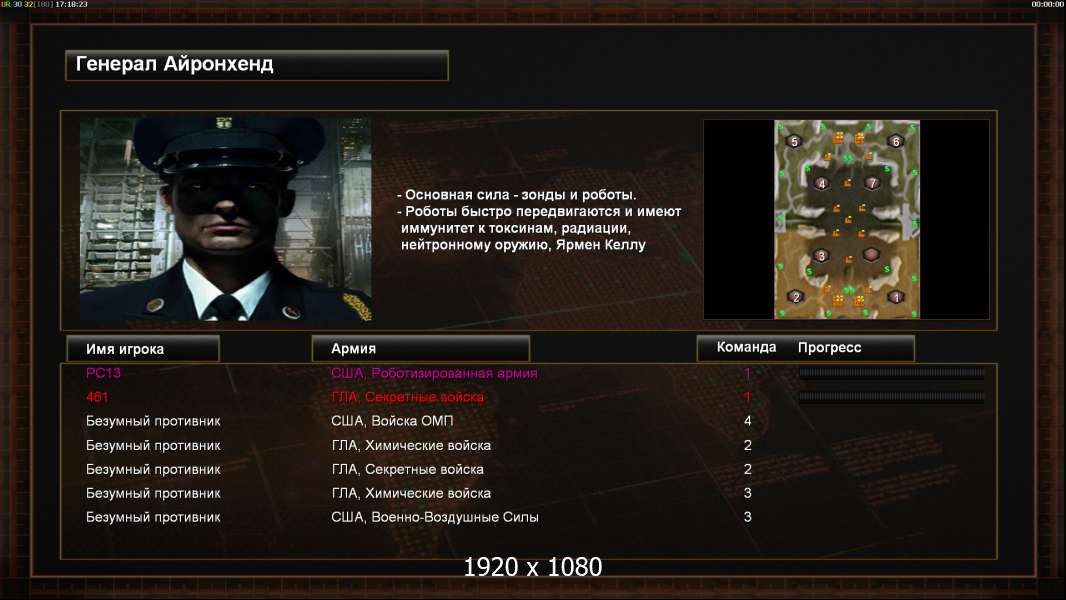Click the Команда column header
Viewport: 1066px width, 600px height.
(746, 347)
